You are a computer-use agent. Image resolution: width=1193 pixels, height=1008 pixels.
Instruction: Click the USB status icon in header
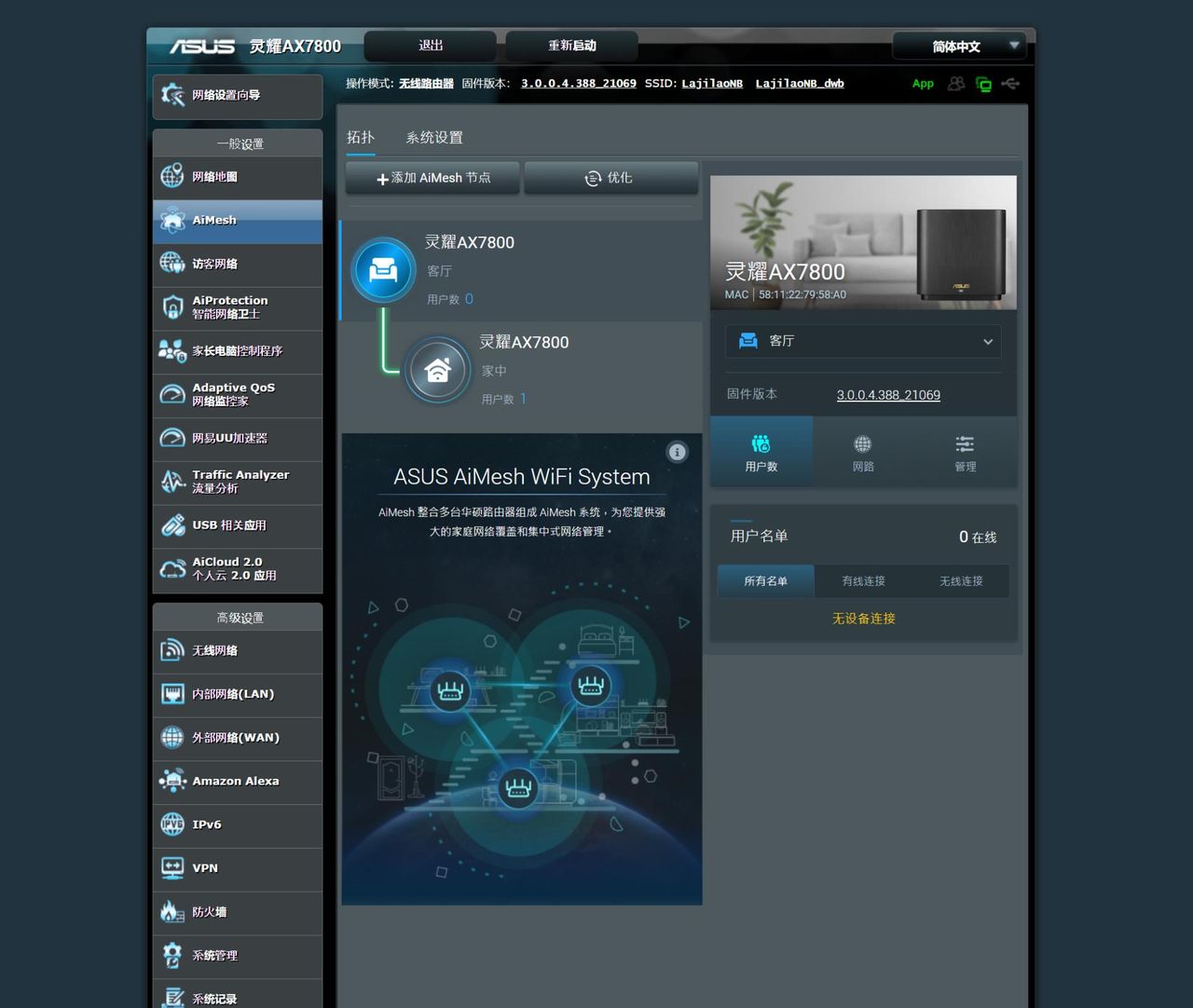1010,84
